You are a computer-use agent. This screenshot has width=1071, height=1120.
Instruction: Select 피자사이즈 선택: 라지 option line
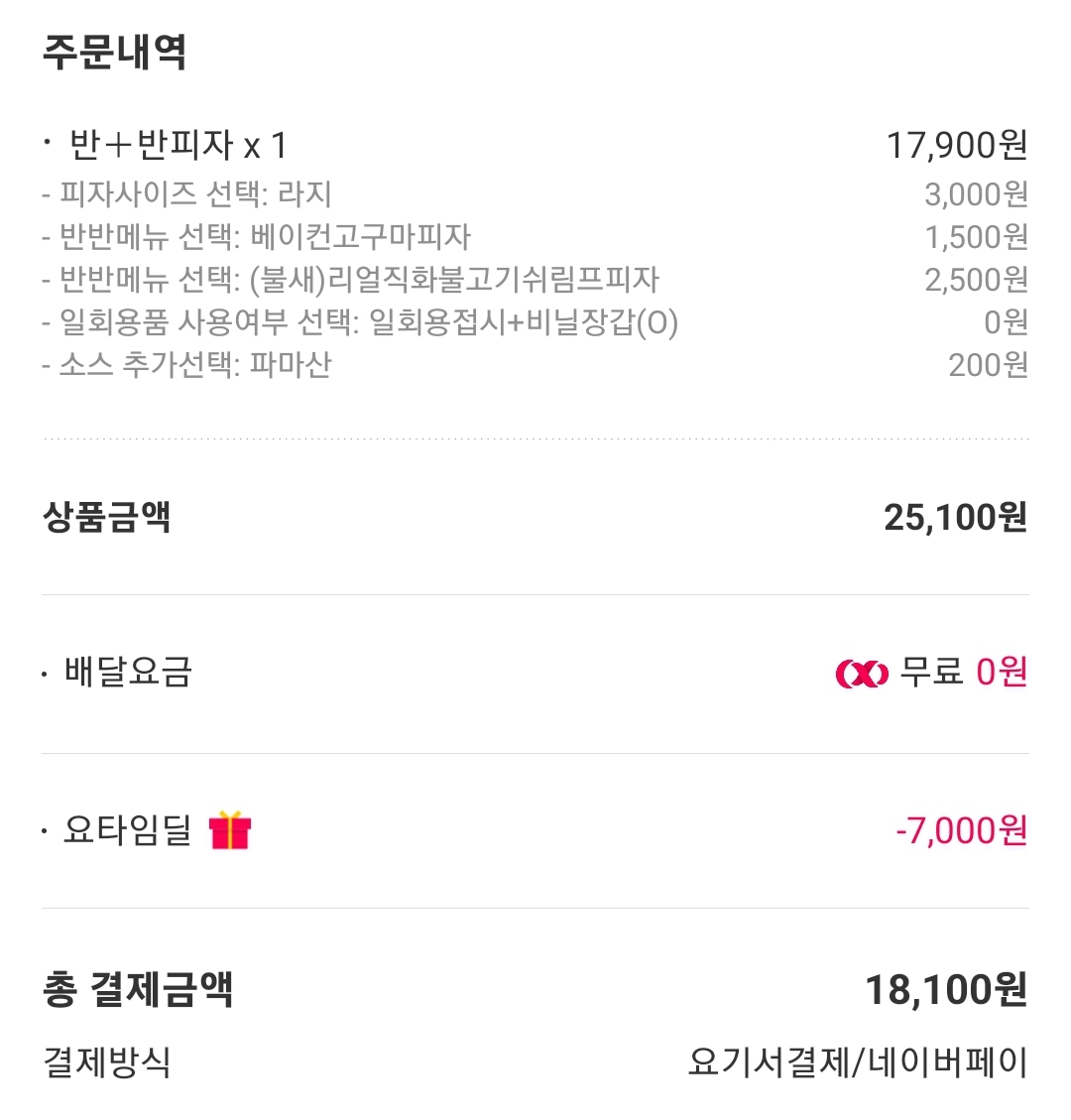point(187,193)
